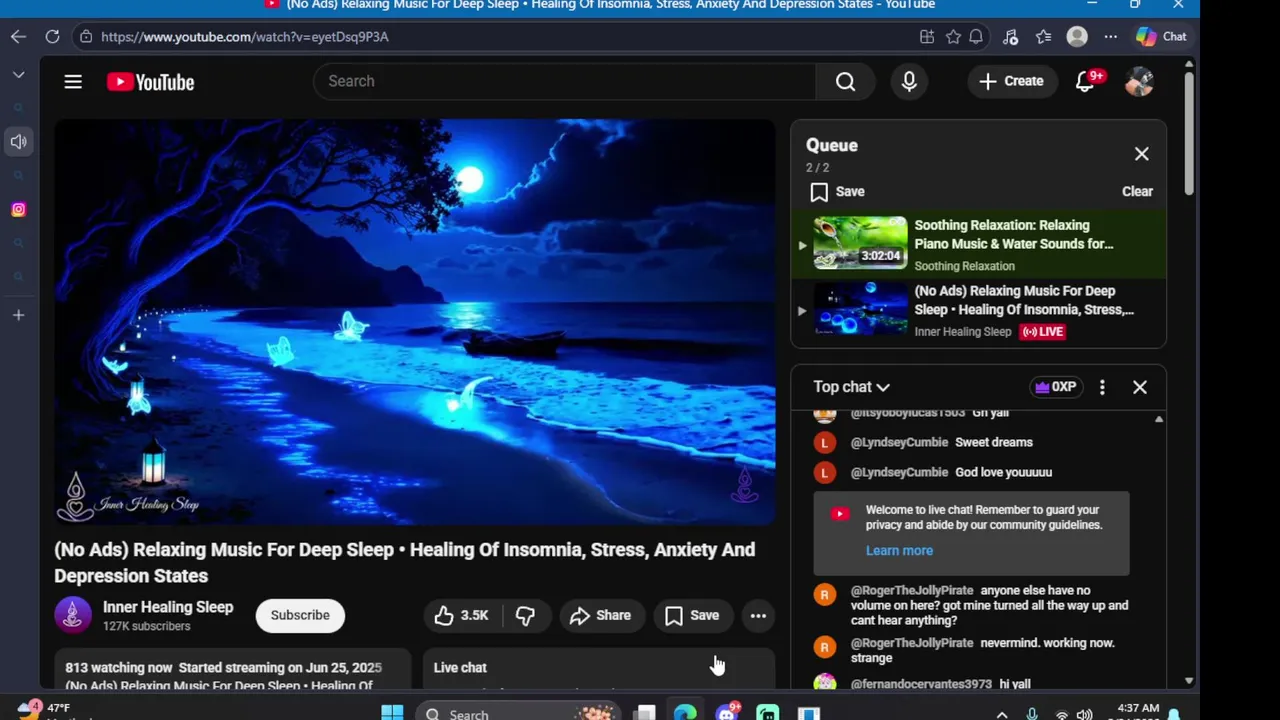Screen dimensions: 1280x720
Task: Like the video (3.5K thumbs up)
Action: click(462, 615)
